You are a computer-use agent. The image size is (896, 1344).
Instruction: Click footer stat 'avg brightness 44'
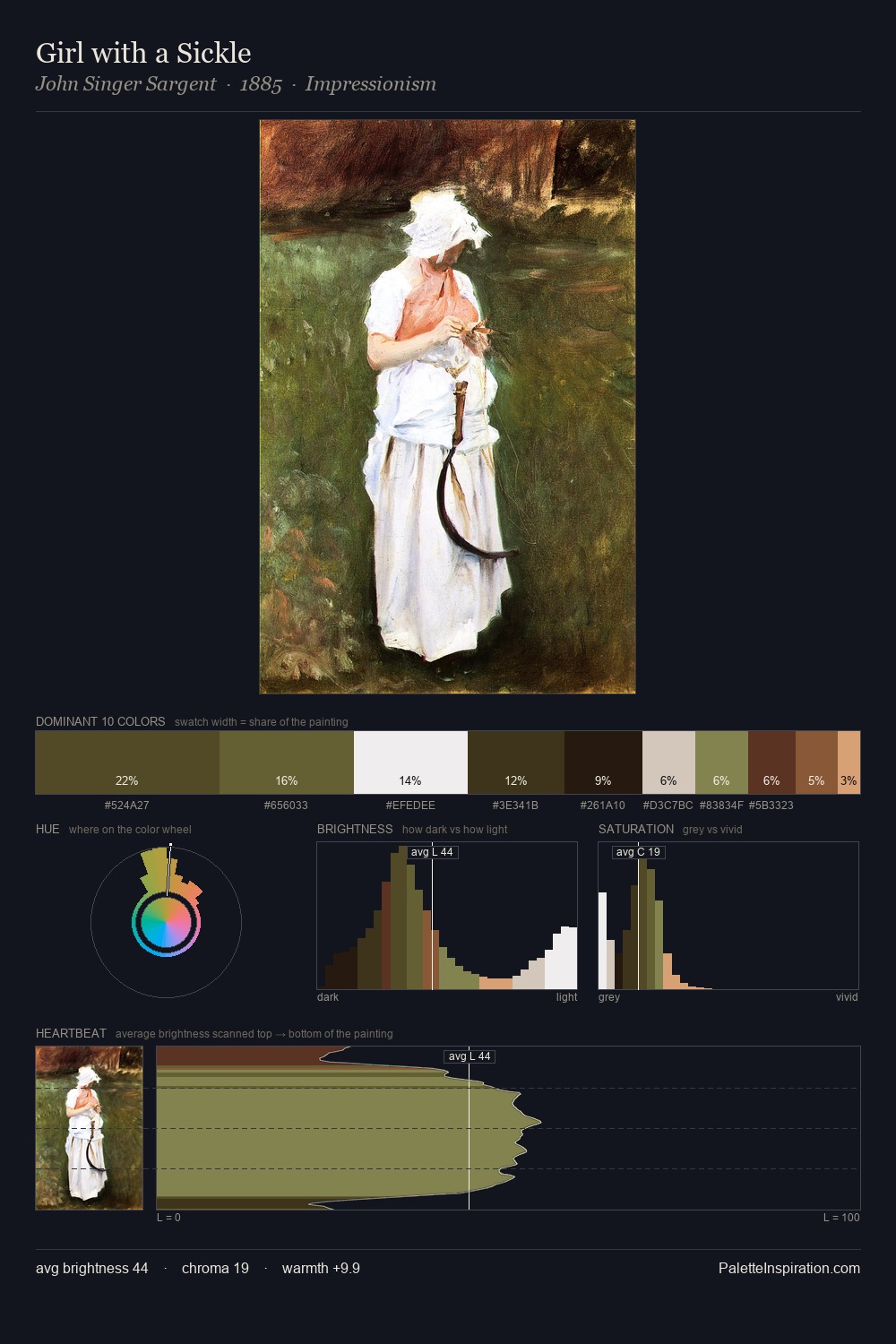point(92,1268)
